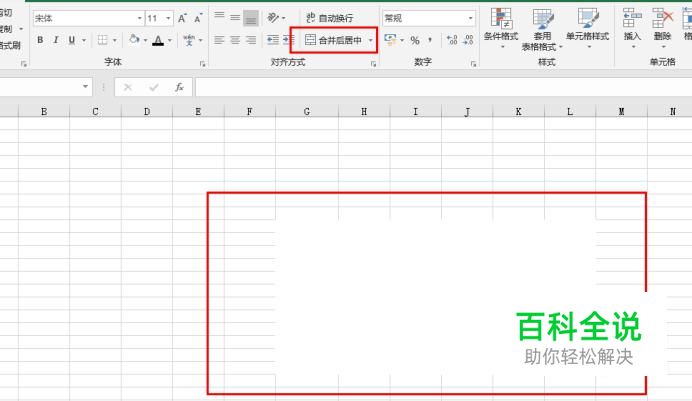Select column D header
Screen dimensions: 692x401
(x=147, y=112)
